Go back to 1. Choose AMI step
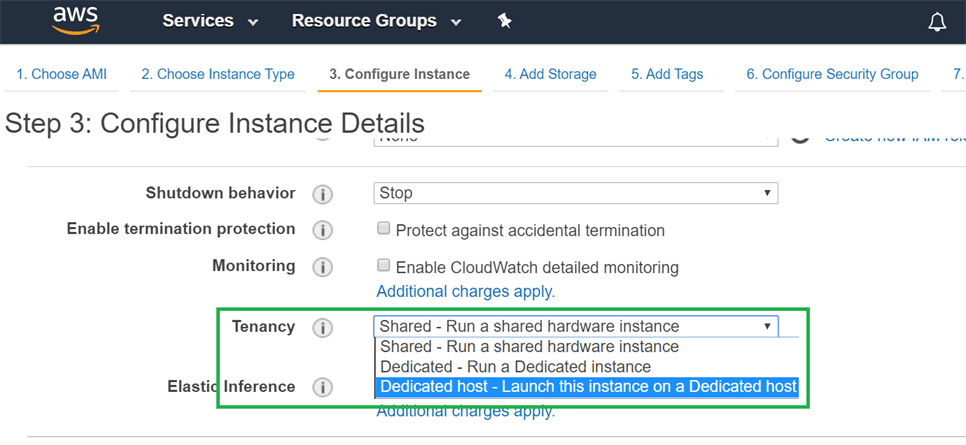This screenshot has height=445, width=966. click(61, 74)
